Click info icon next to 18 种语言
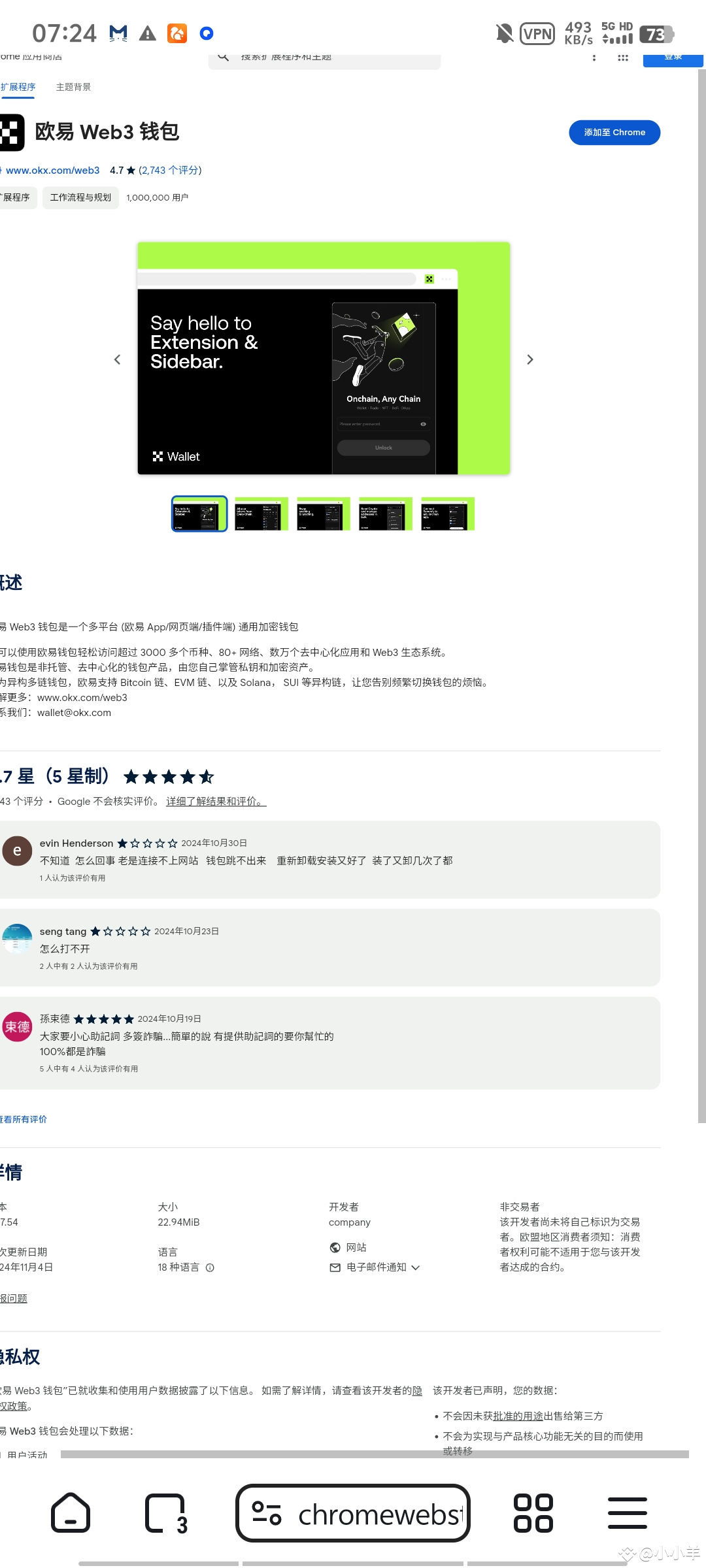The width and height of the screenshot is (706, 1568). [210, 1267]
